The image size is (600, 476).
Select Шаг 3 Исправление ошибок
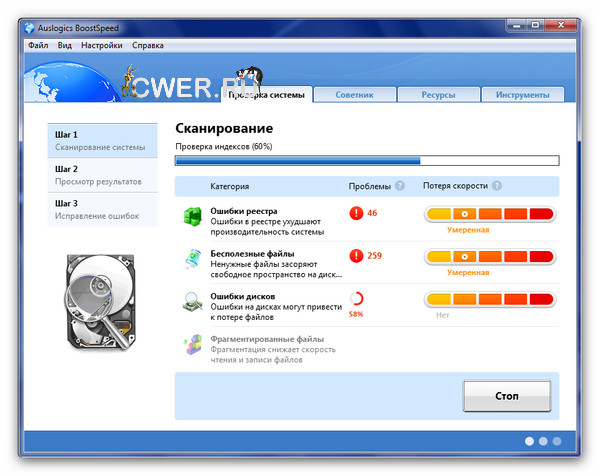click(x=102, y=209)
